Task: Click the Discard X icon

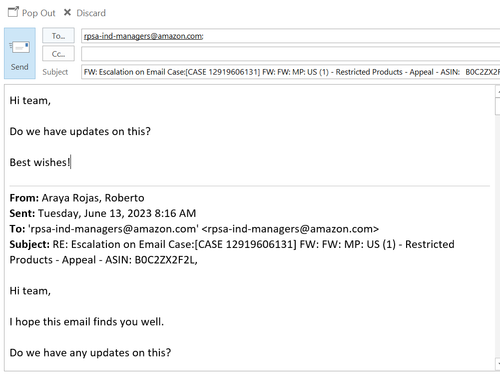Action: click(x=67, y=13)
